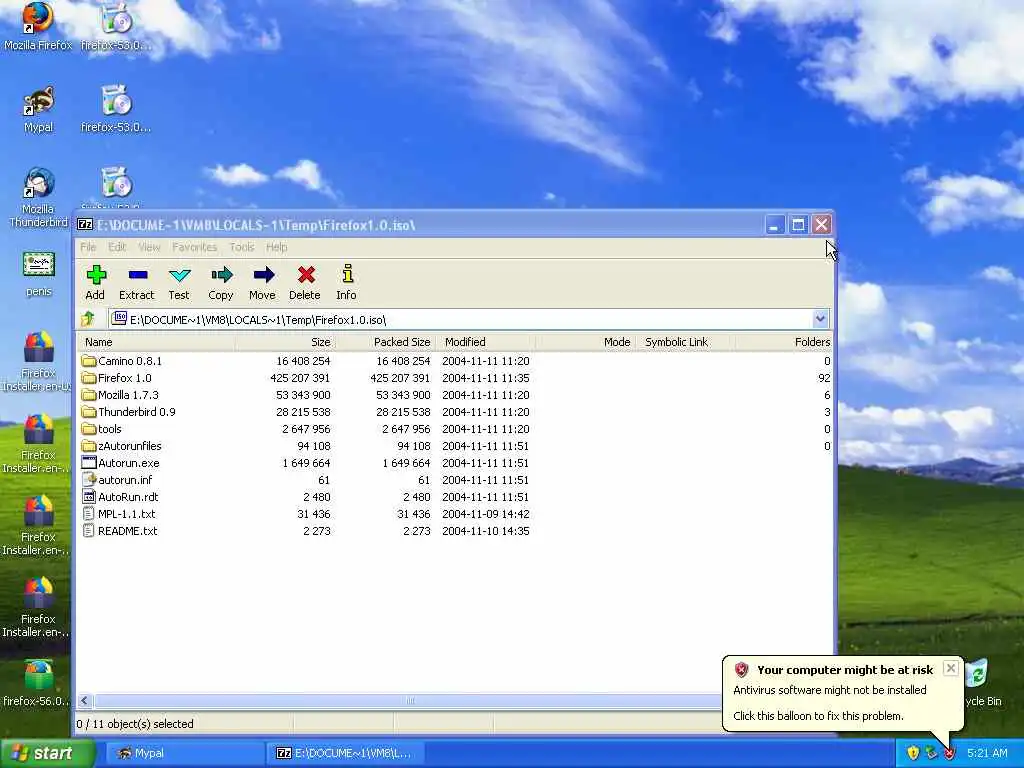This screenshot has width=1024, height=768.
Task: Click the horizontal scrollbar left arrow
Action: (84, 701)
